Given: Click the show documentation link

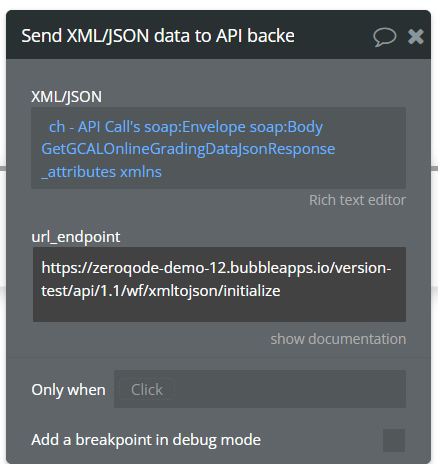Looking at the screenshot, I should pyautogui.click(x=338, y=339).
